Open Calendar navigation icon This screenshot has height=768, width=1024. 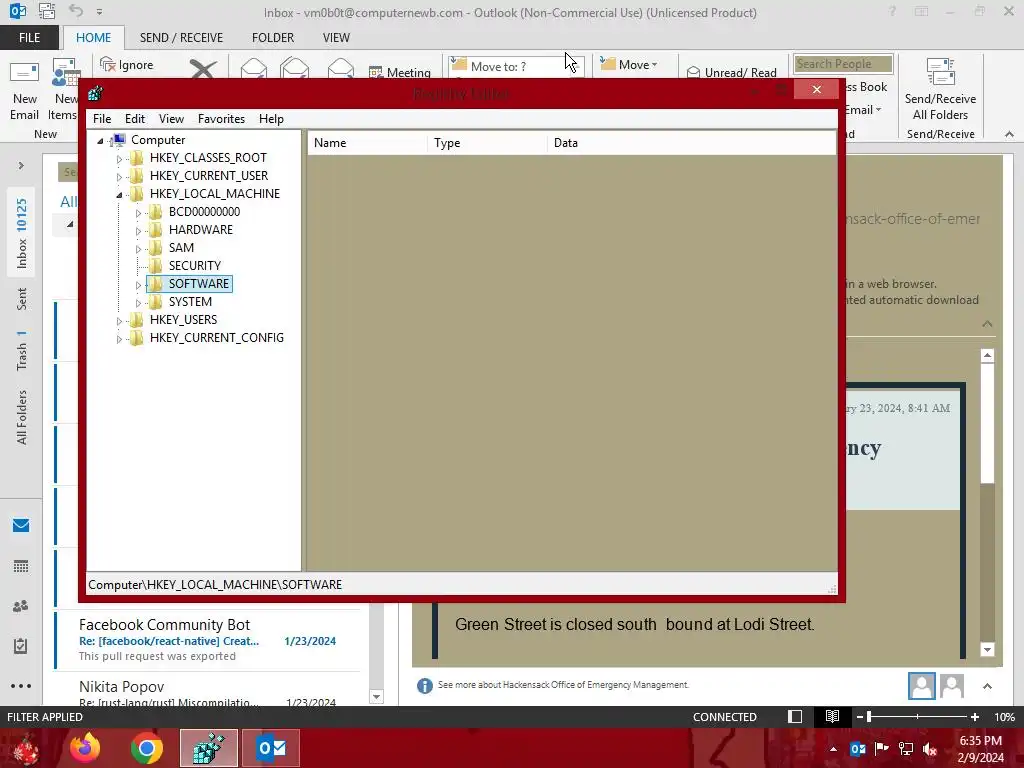21,566
